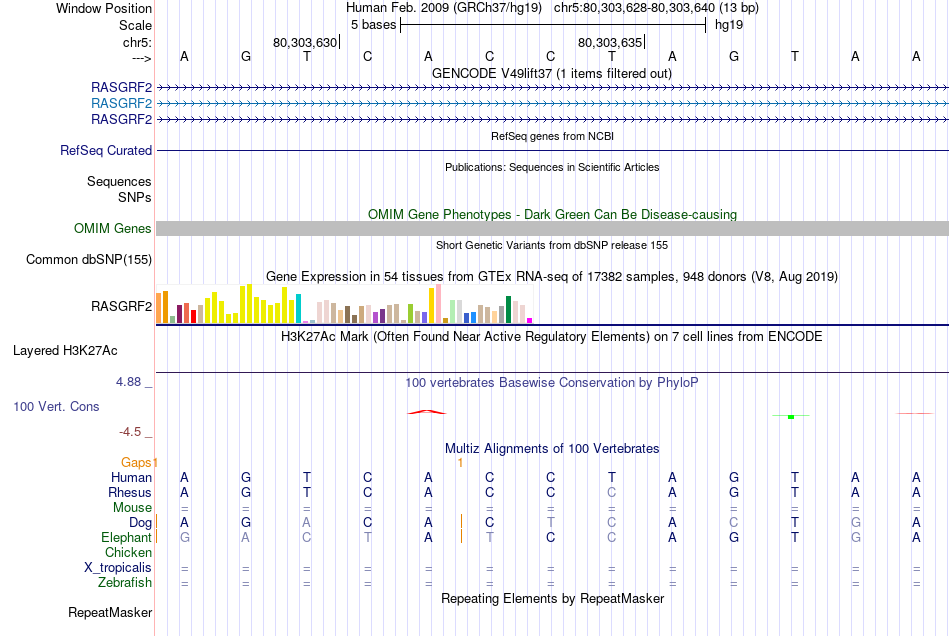Click the 80,303,635 position marker
This screenshot has height=636, width=950.
click(x=610, y=42)
